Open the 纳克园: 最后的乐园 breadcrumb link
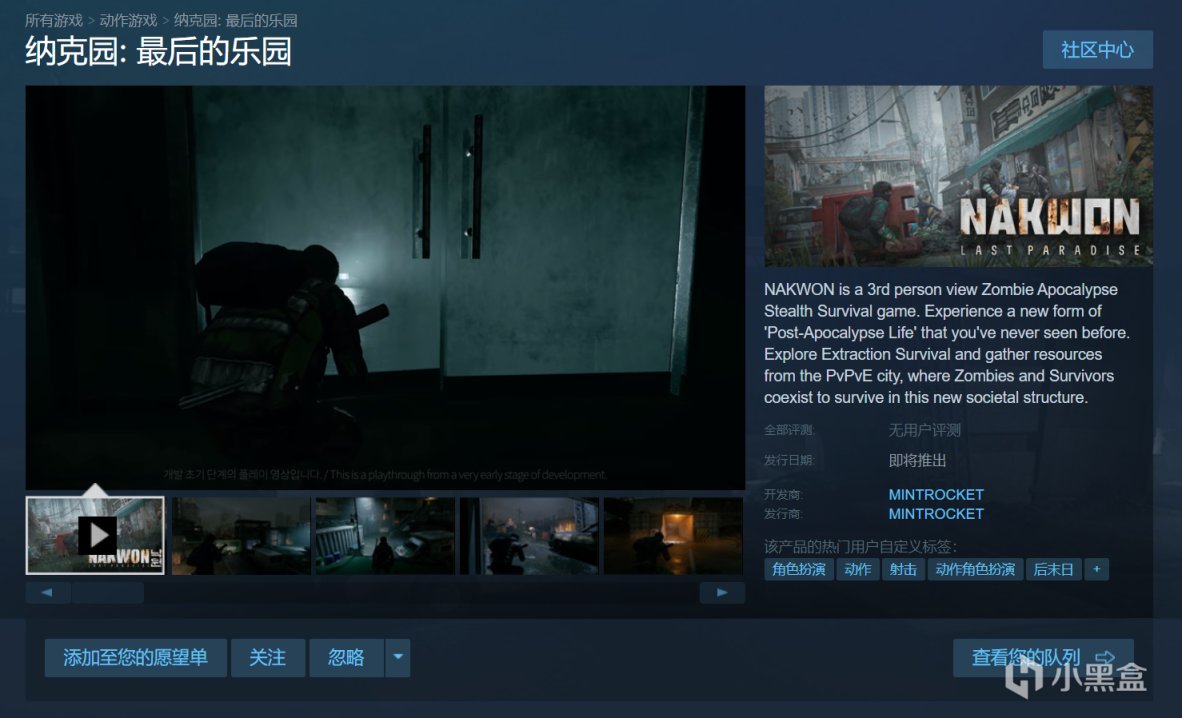The height and width of the screenshot is (718, 1182). click(235, 20)
